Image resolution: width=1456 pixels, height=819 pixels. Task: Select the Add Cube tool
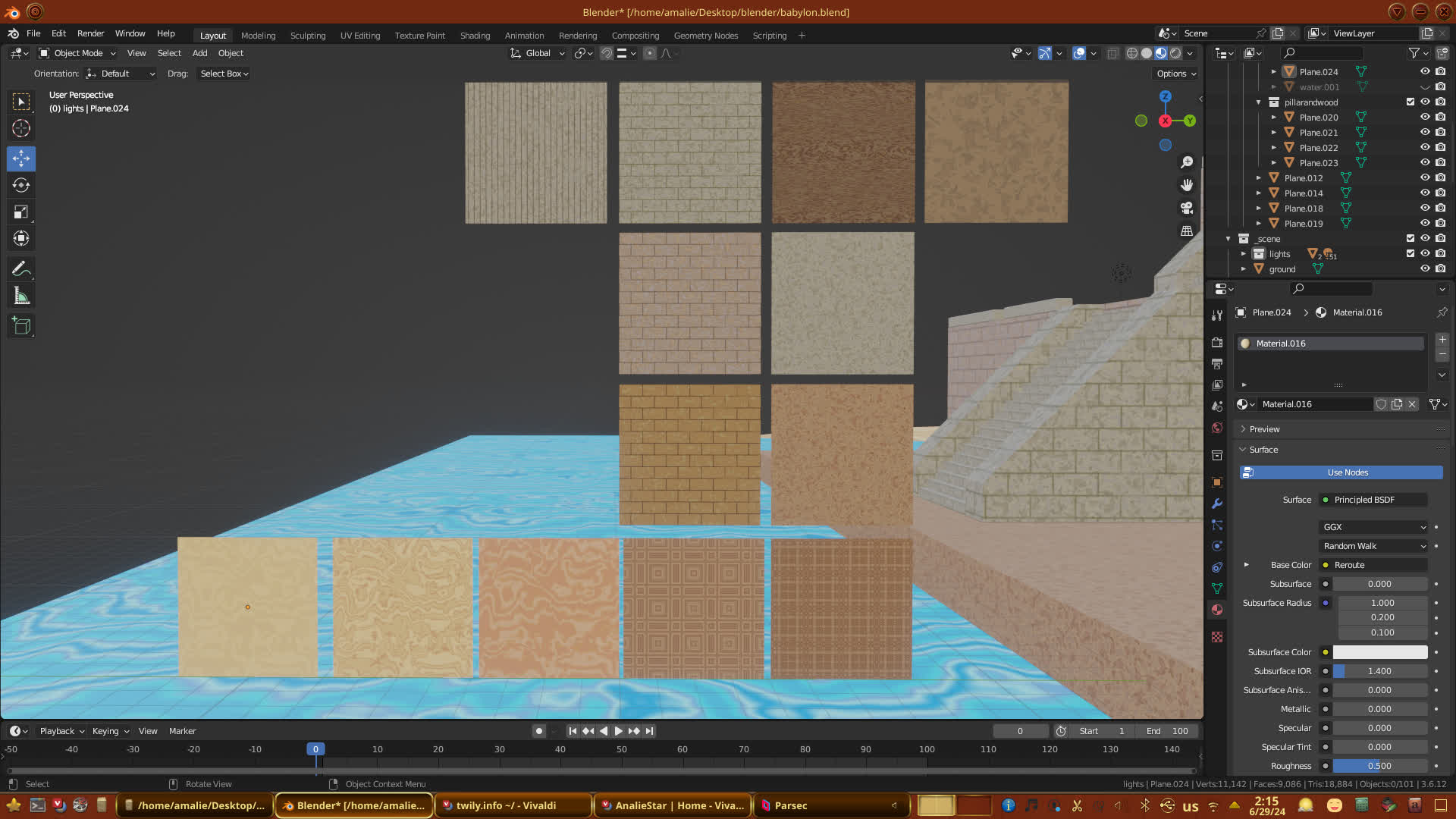[21, 326]
